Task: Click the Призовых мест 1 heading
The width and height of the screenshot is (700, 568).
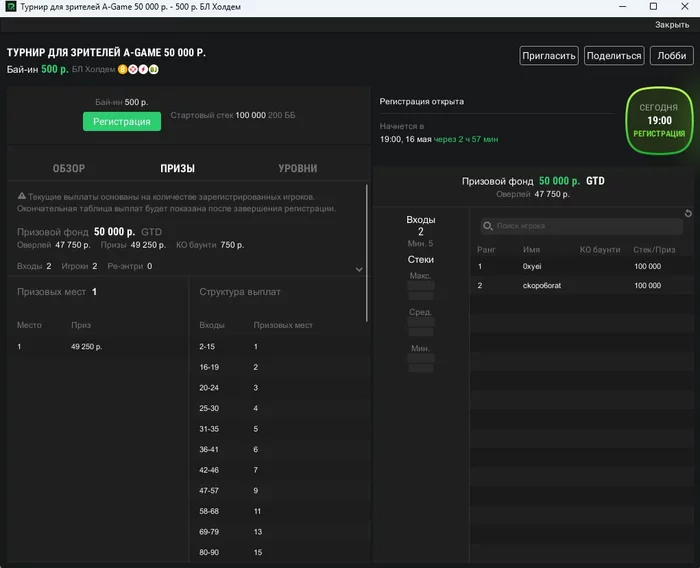Action: coord(57,292)
